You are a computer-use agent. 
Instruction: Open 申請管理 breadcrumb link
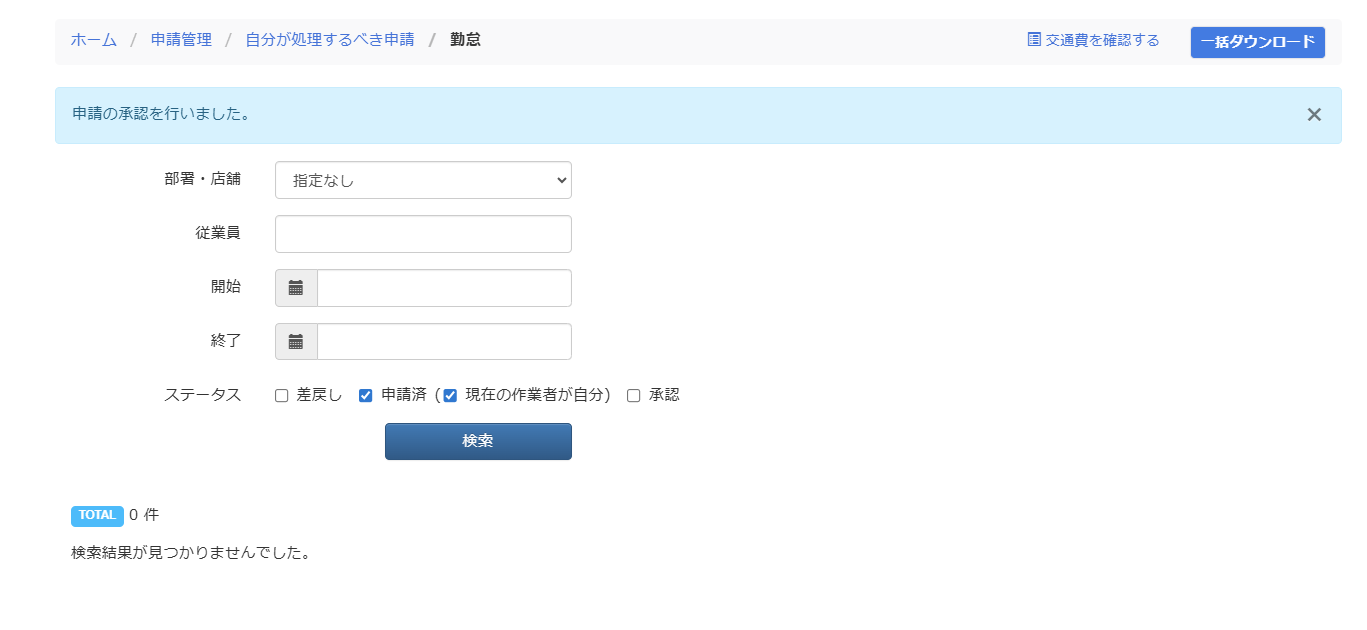181,40
